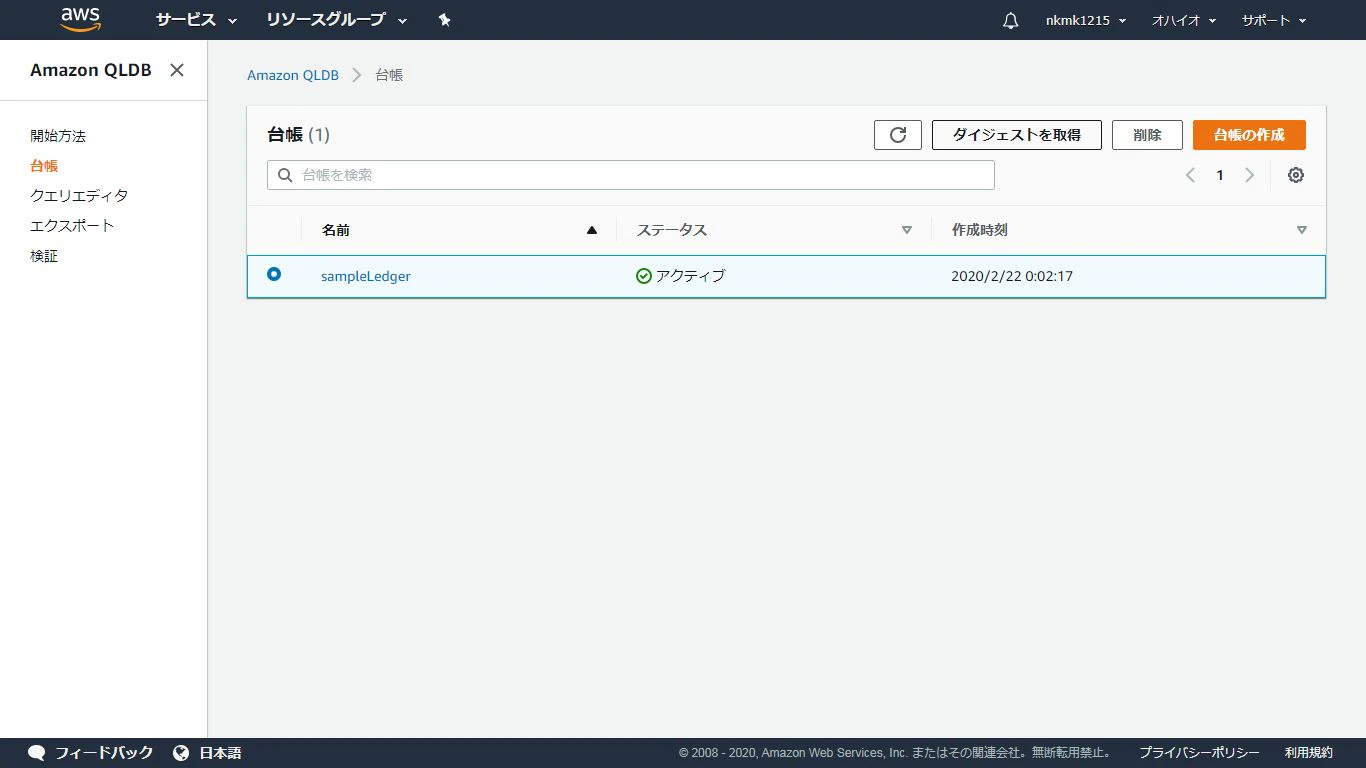This screenshot has height=768, width=1366.
Task: Sort by ステータス column arrow
Action: click(907, 230)
